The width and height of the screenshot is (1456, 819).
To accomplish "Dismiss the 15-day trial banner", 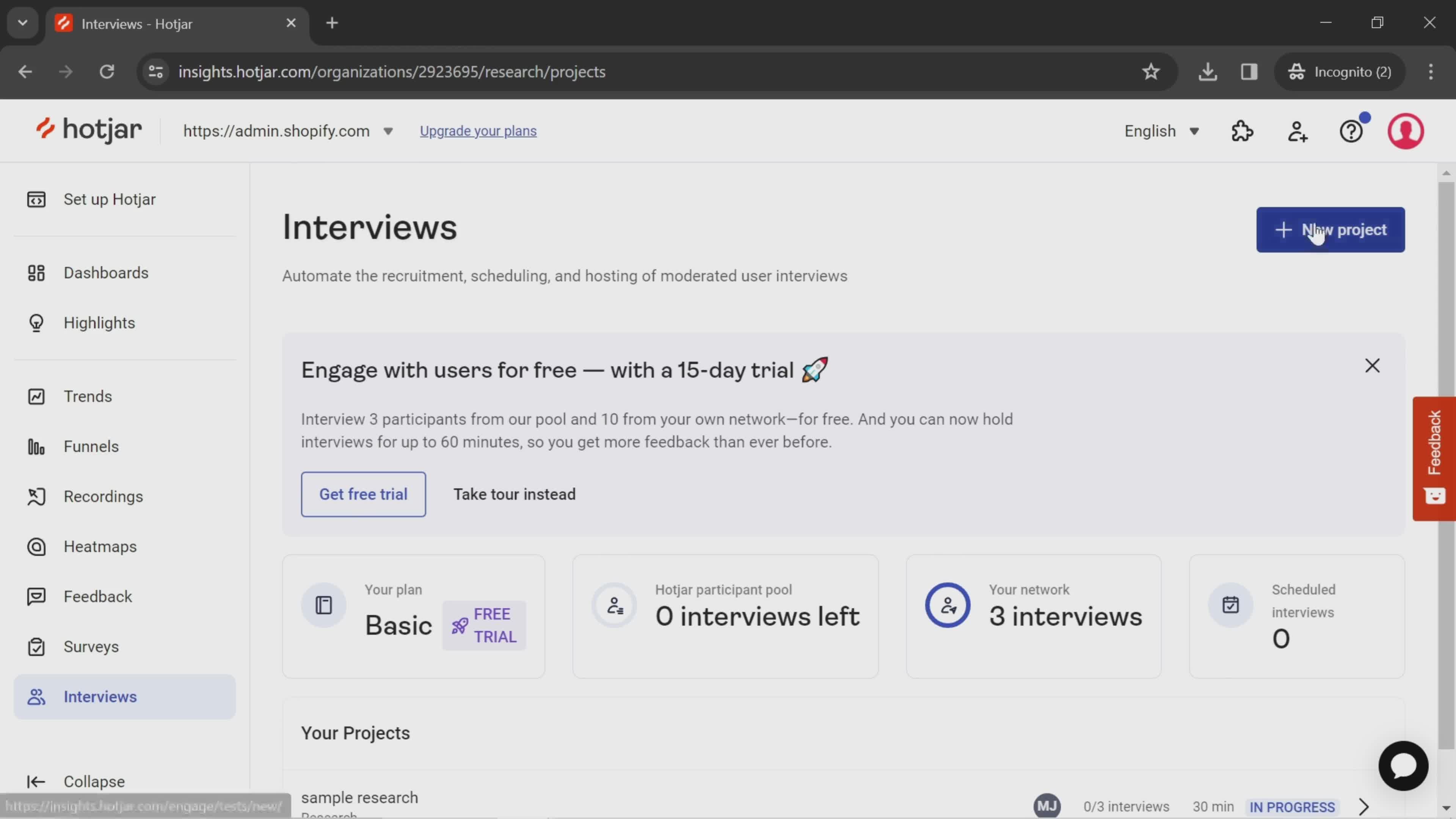I will point(1372,366).
